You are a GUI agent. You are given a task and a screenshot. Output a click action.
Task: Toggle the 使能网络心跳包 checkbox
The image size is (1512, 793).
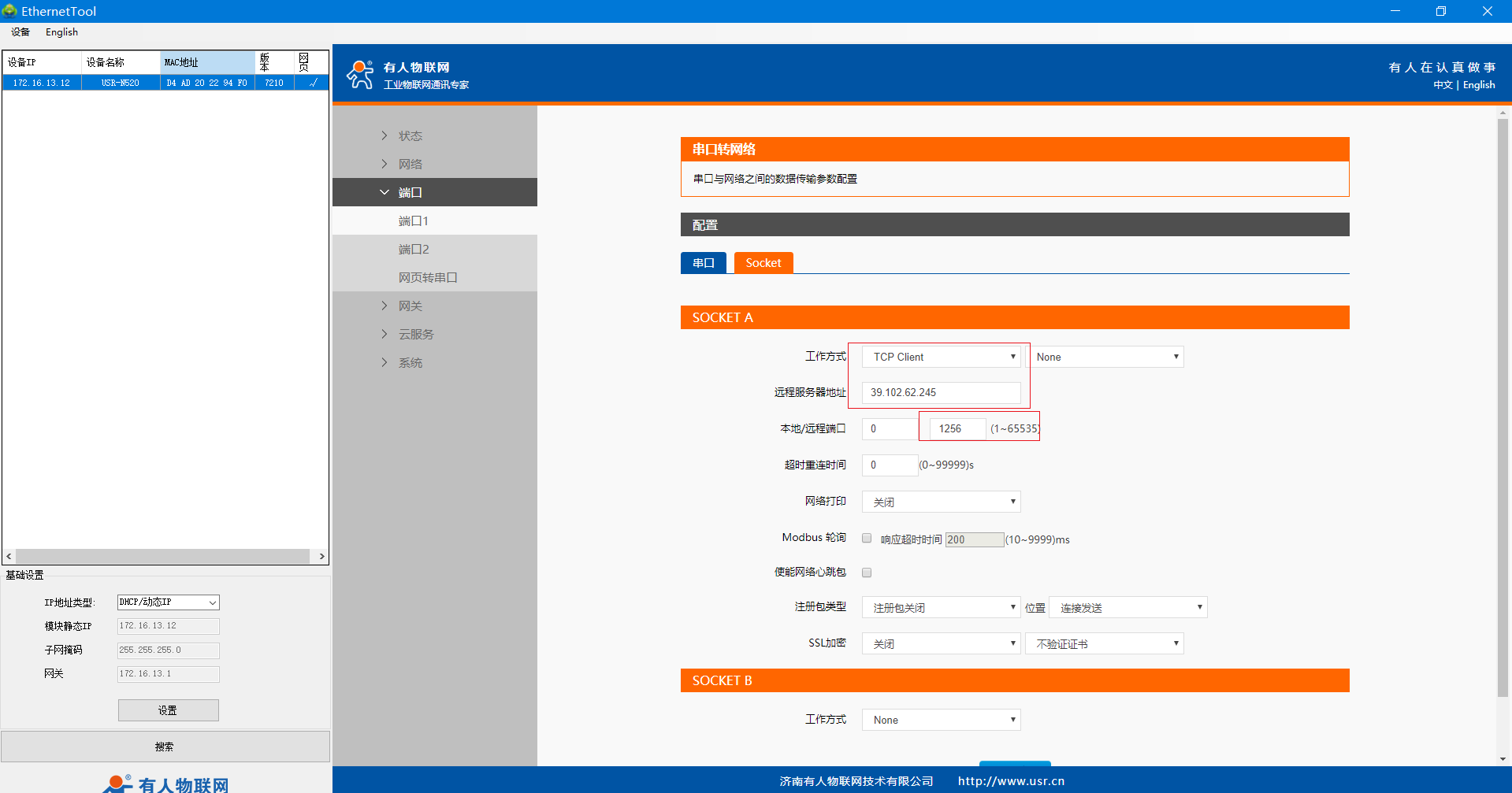point(867,573)
